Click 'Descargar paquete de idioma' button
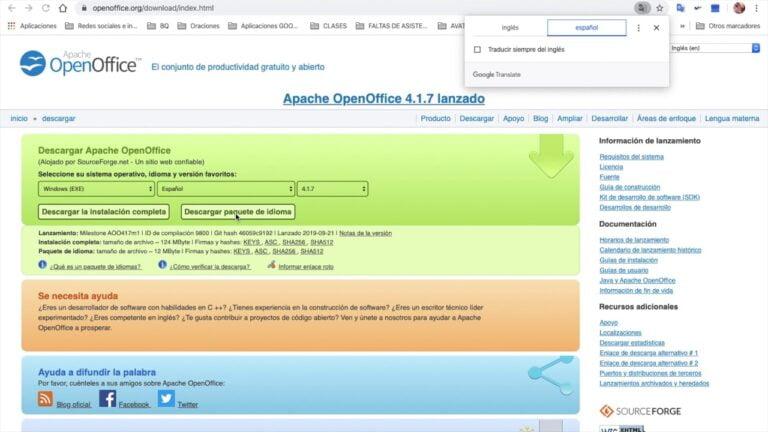Screen dimensions: 768x432 [x=238, y=212]
